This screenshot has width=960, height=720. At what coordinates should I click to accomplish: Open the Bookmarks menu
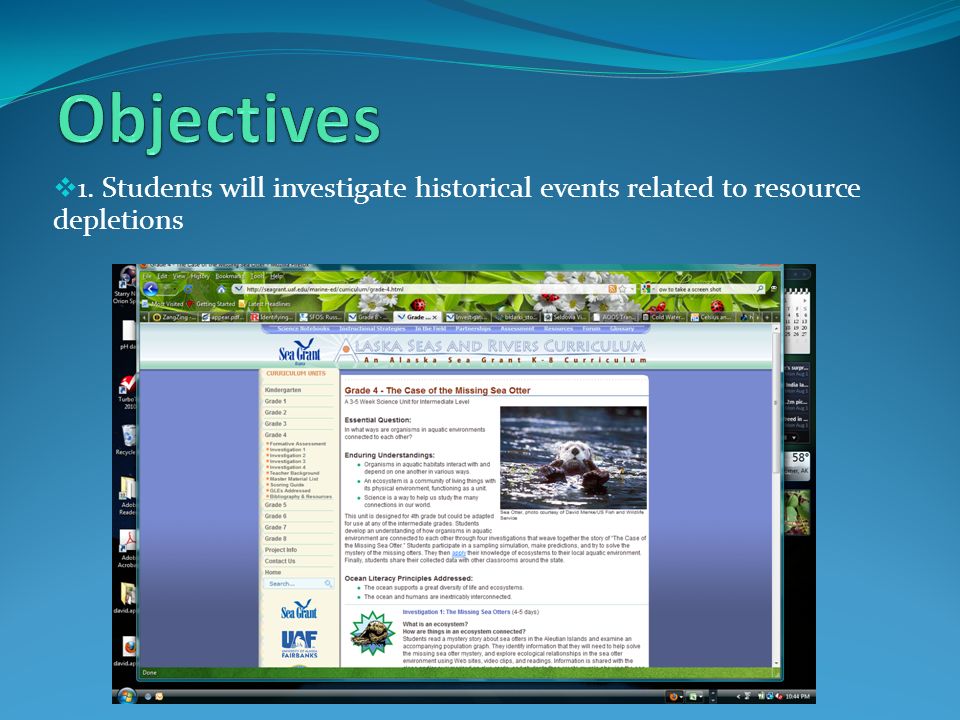point(230,276)
